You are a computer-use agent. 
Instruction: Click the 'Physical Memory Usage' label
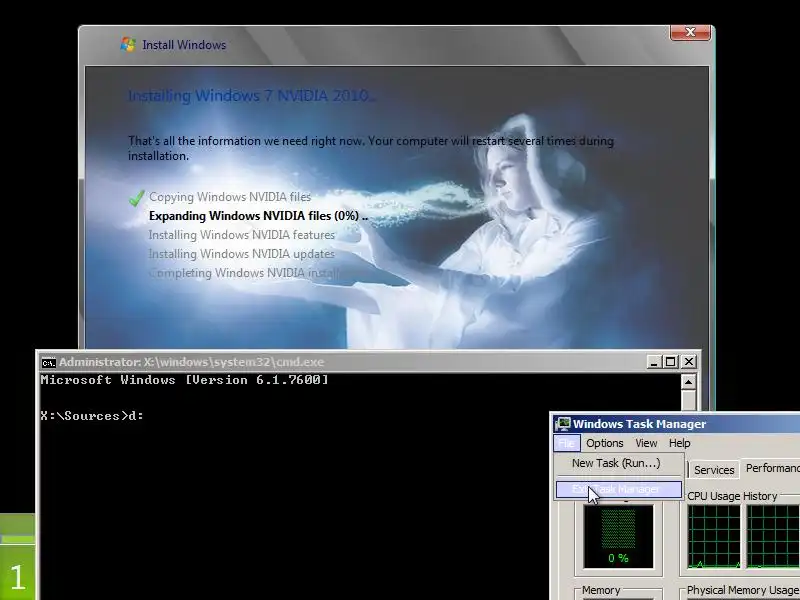click(x=742, y=590)
